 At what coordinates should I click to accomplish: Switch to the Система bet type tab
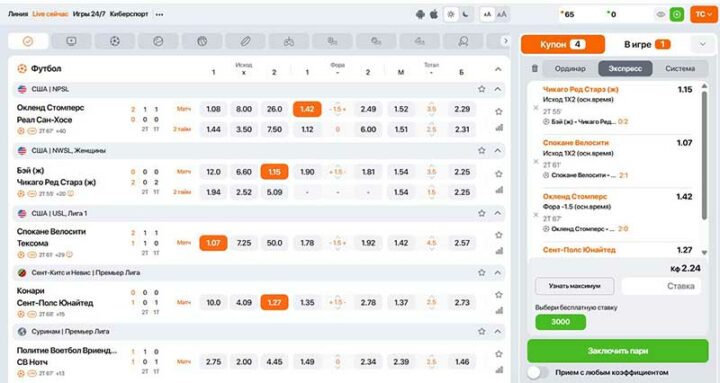(680, 68)
